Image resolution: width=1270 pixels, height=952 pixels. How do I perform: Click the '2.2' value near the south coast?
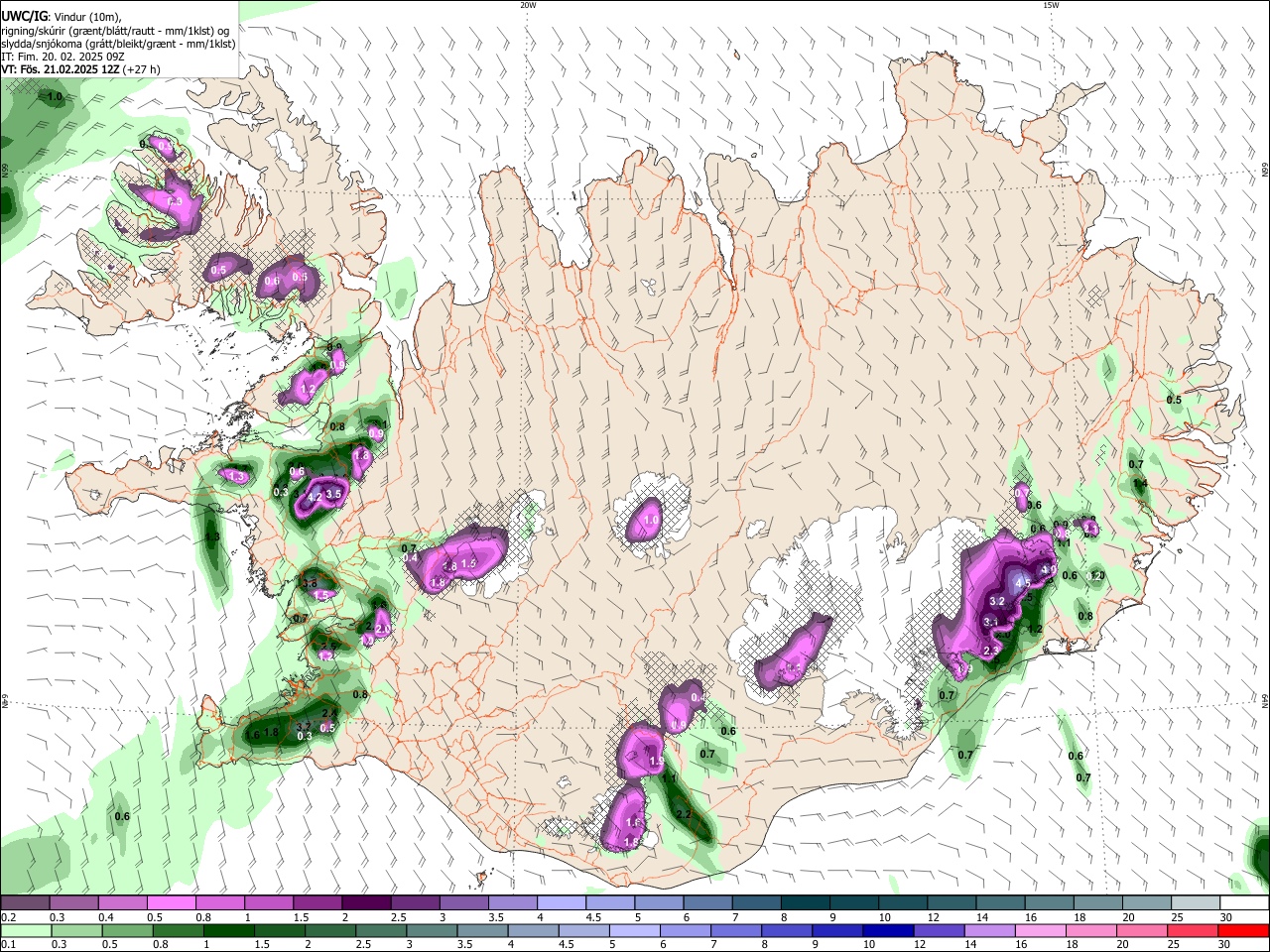(684, 814)
